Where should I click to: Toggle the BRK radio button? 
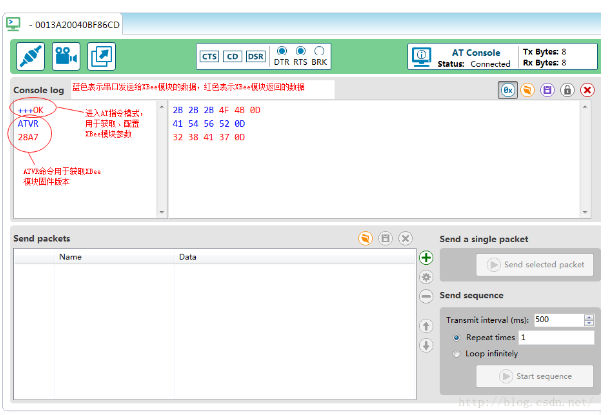pos(320,51)
